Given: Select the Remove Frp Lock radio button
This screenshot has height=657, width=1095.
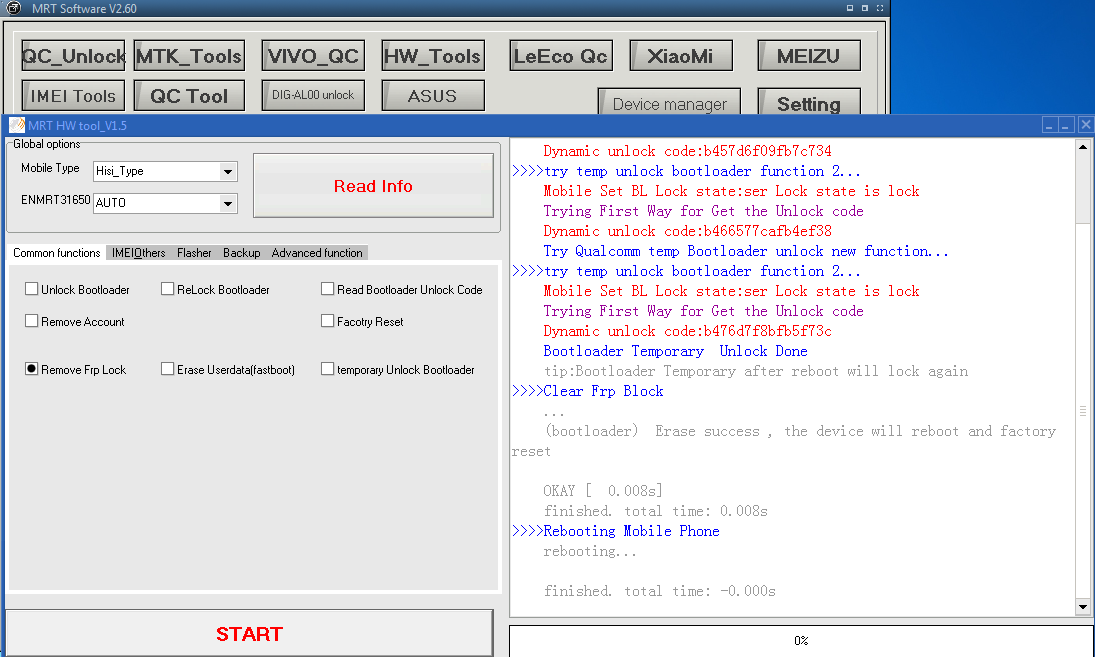Looking at the screenshot, I should [x=31, y=369].
